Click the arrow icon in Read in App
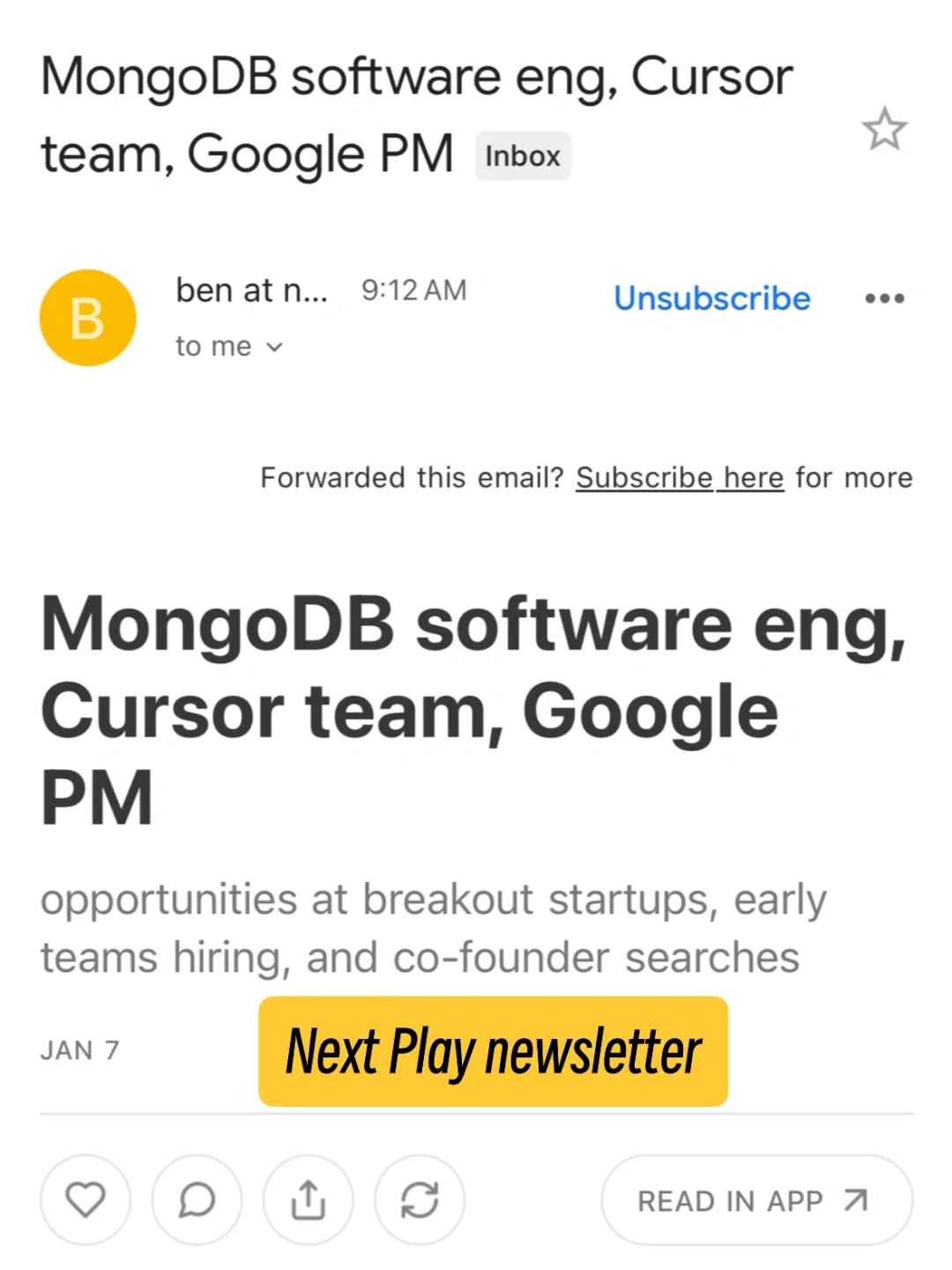Screen dimensions: 952x1270 pos(855,1200)
